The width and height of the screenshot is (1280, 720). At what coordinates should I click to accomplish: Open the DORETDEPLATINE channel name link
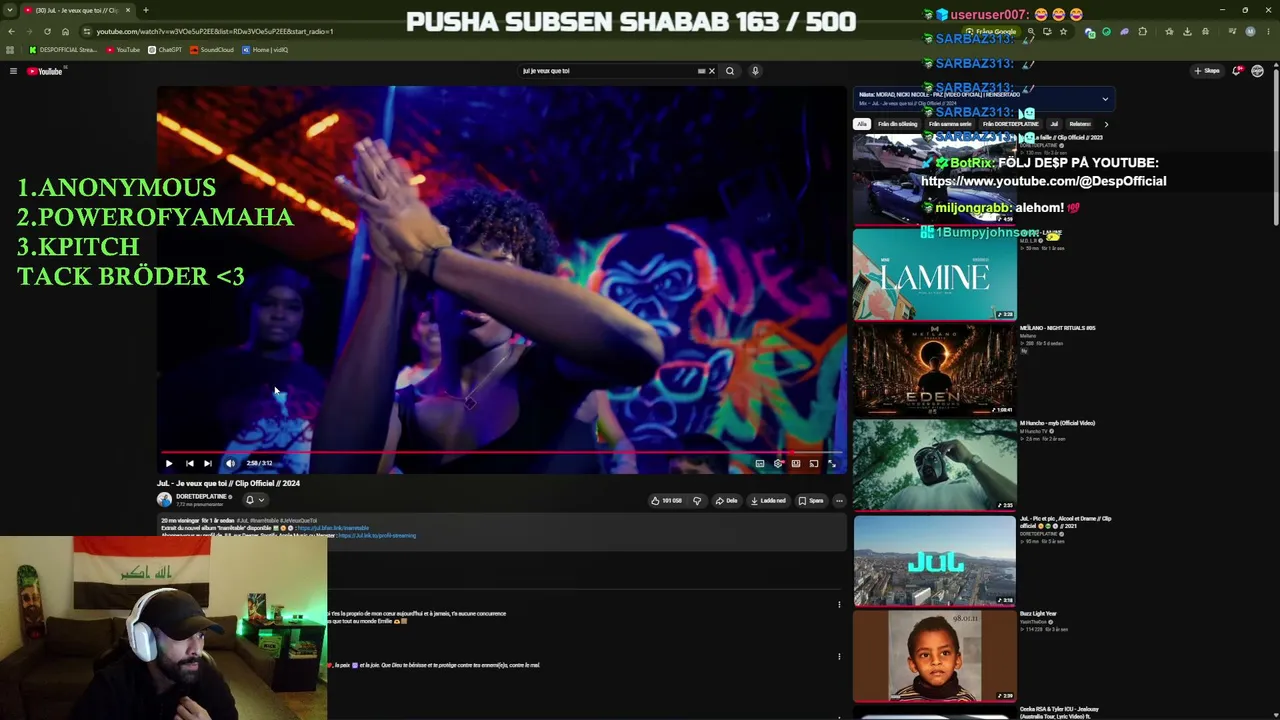202,497
